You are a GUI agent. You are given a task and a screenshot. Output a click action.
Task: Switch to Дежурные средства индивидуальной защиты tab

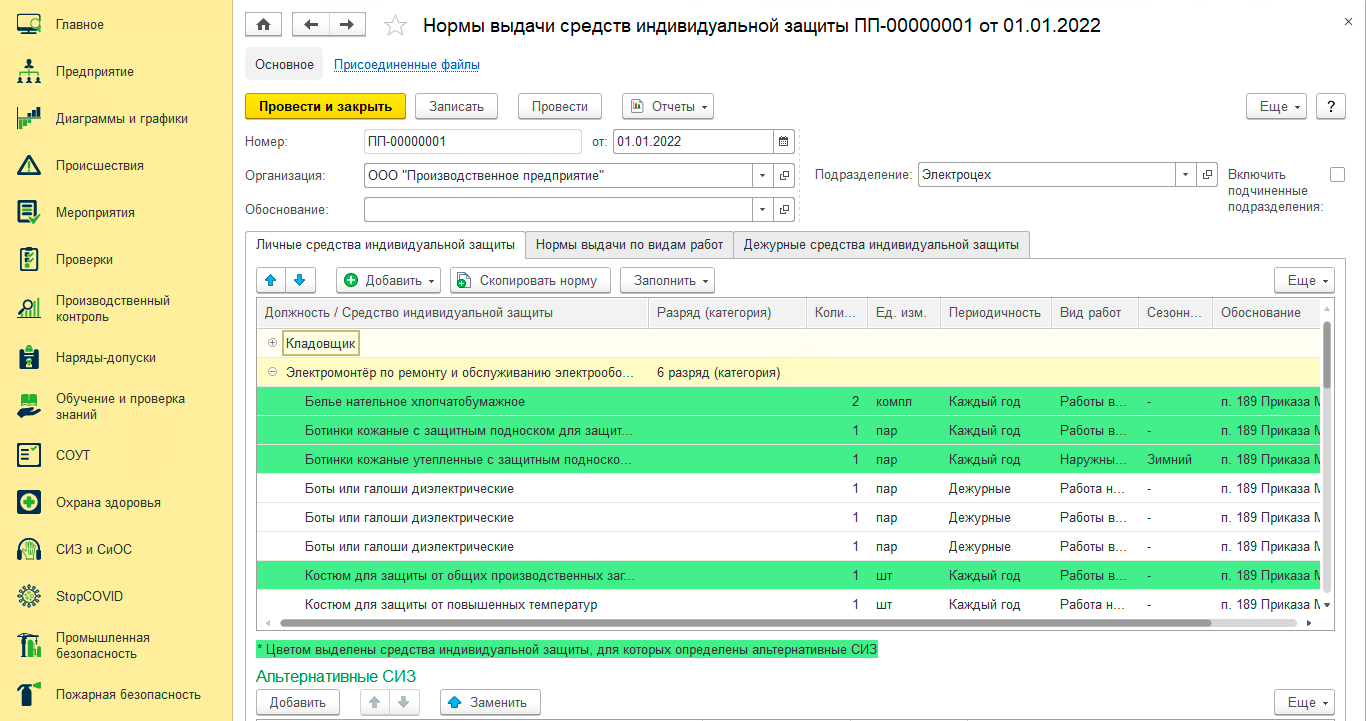click(881, 244)
